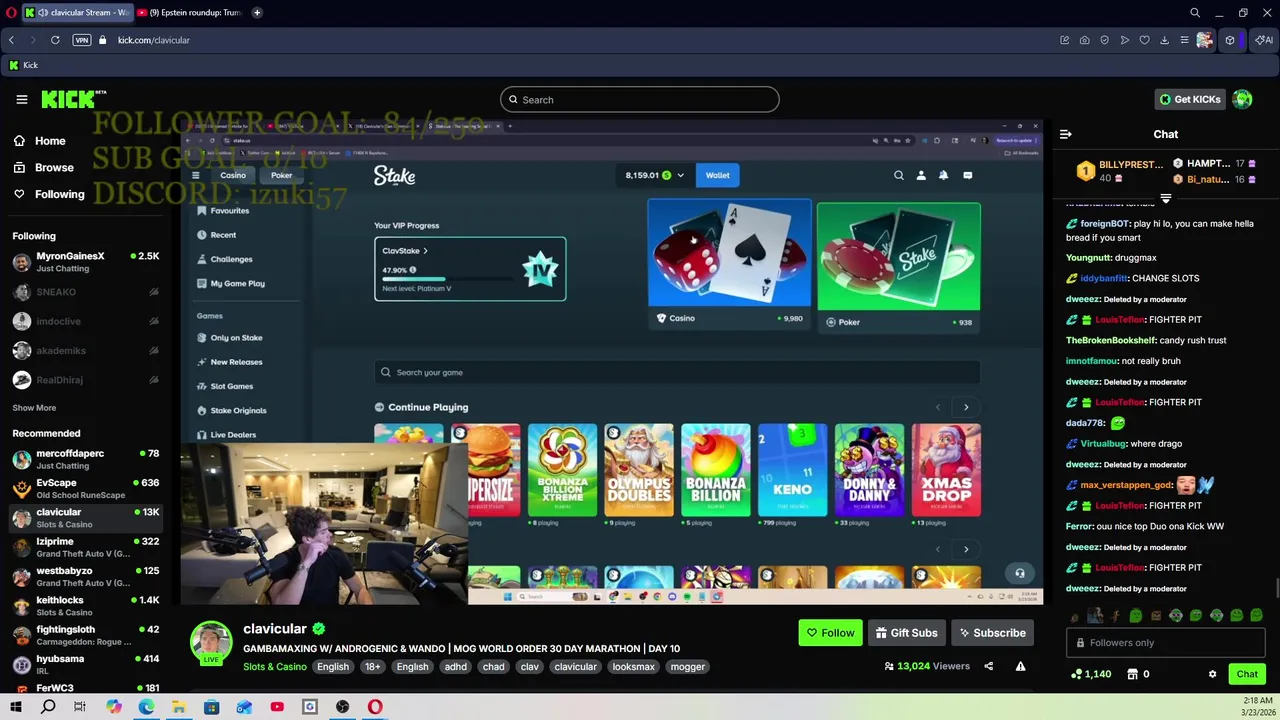The image size is (1280, 720).
Task: Open EvScape recommended channel
Action: point(86,488)
